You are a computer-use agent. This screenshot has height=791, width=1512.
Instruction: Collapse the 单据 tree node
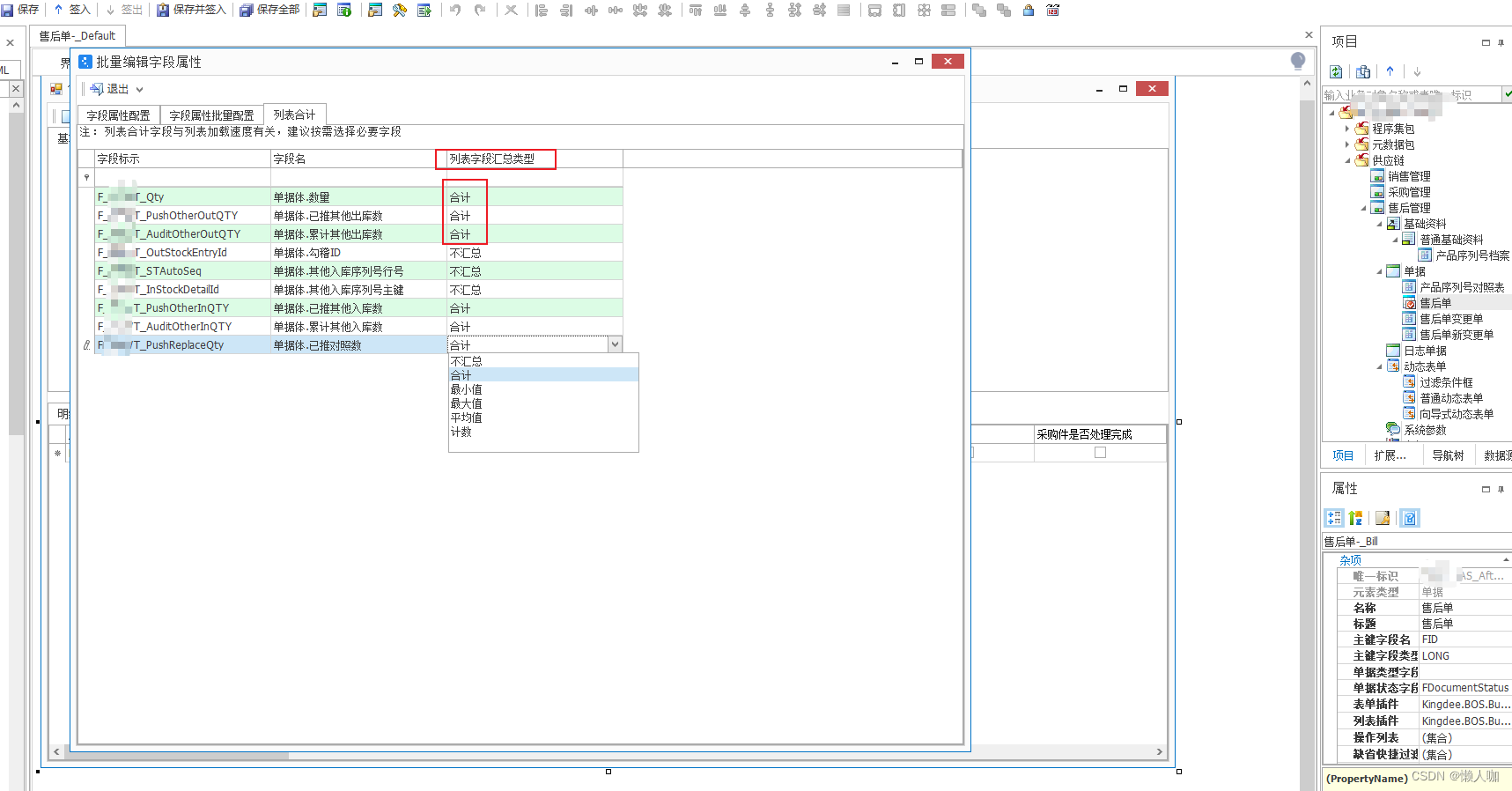click(1379, 271)
